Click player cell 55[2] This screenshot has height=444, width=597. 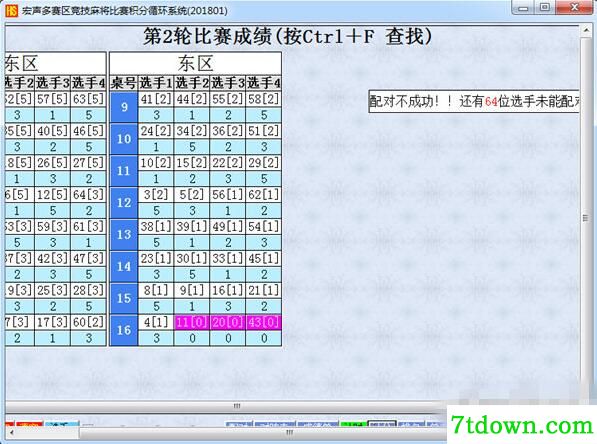(x=228, y=99)
